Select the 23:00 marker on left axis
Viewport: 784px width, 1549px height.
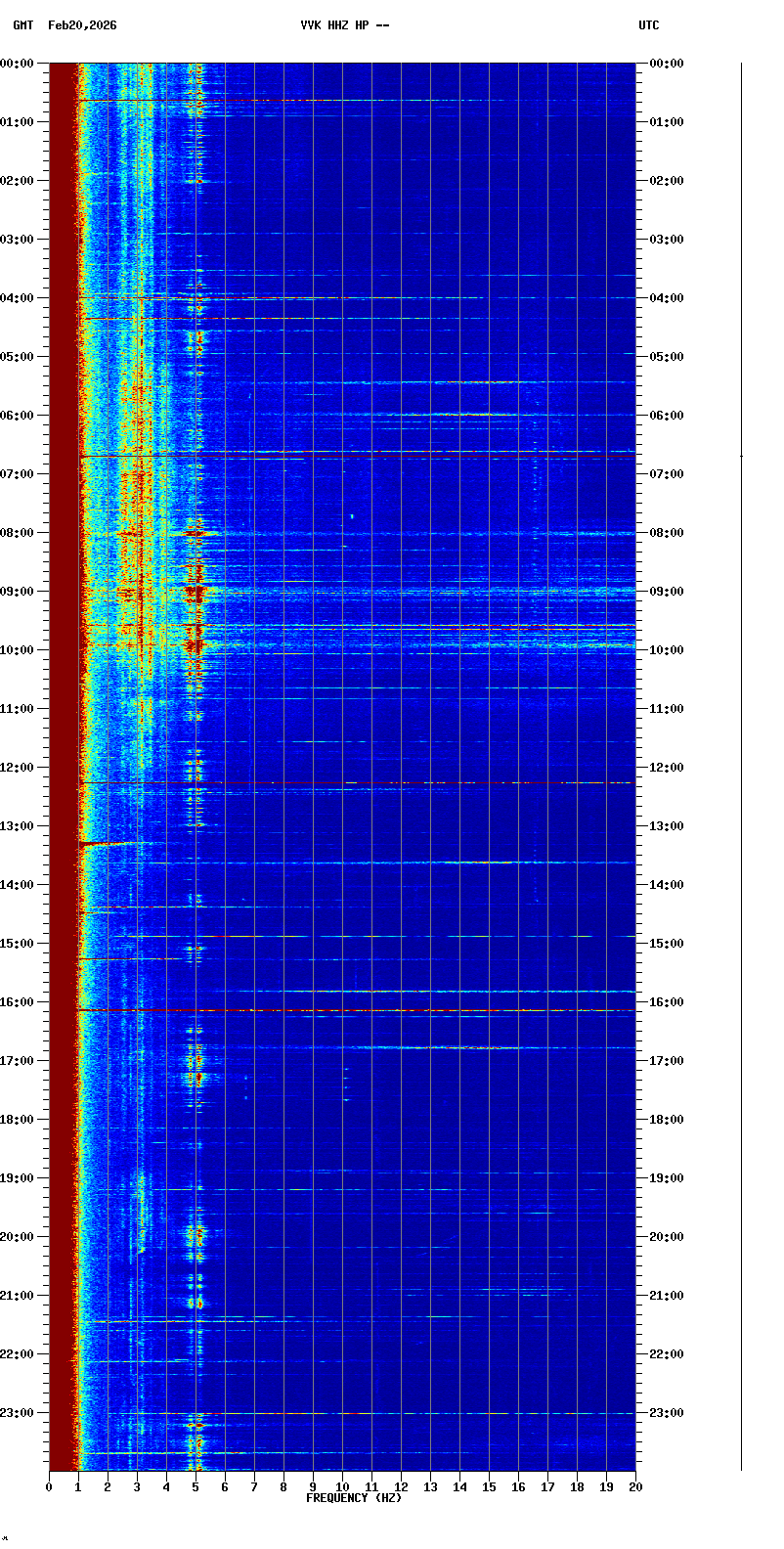click(17, 1413)
